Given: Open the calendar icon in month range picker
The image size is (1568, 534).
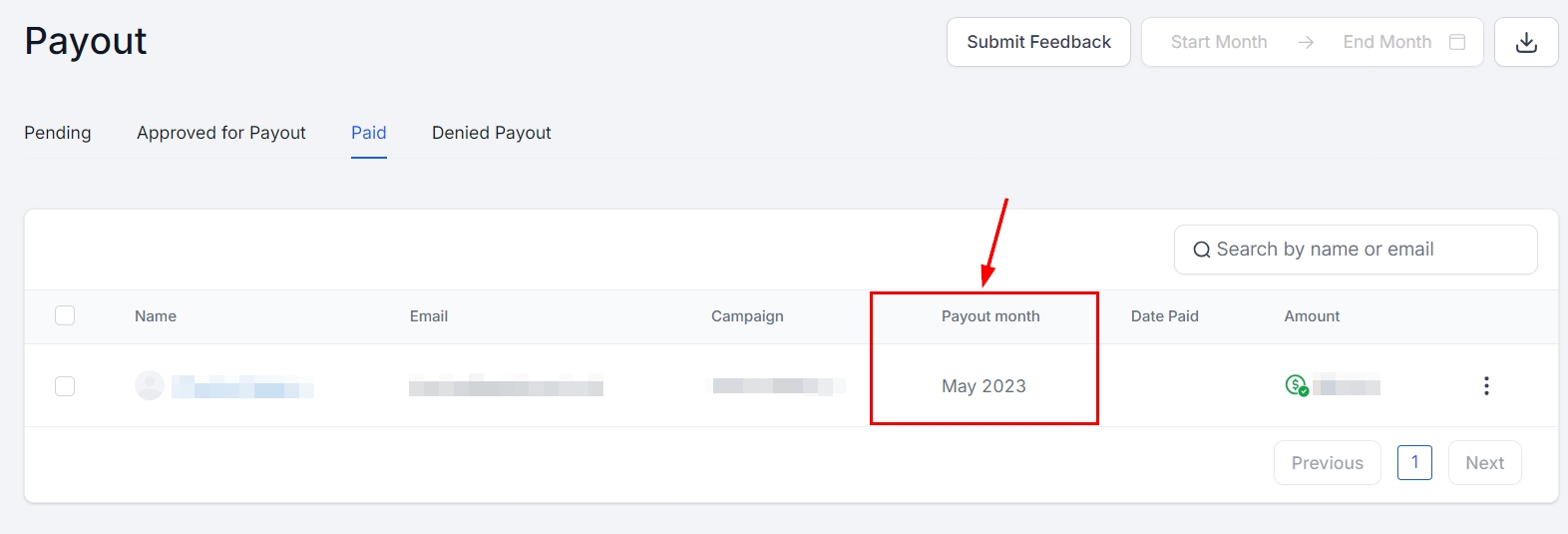Looking at the screenshot, I should click(1457, 42).
